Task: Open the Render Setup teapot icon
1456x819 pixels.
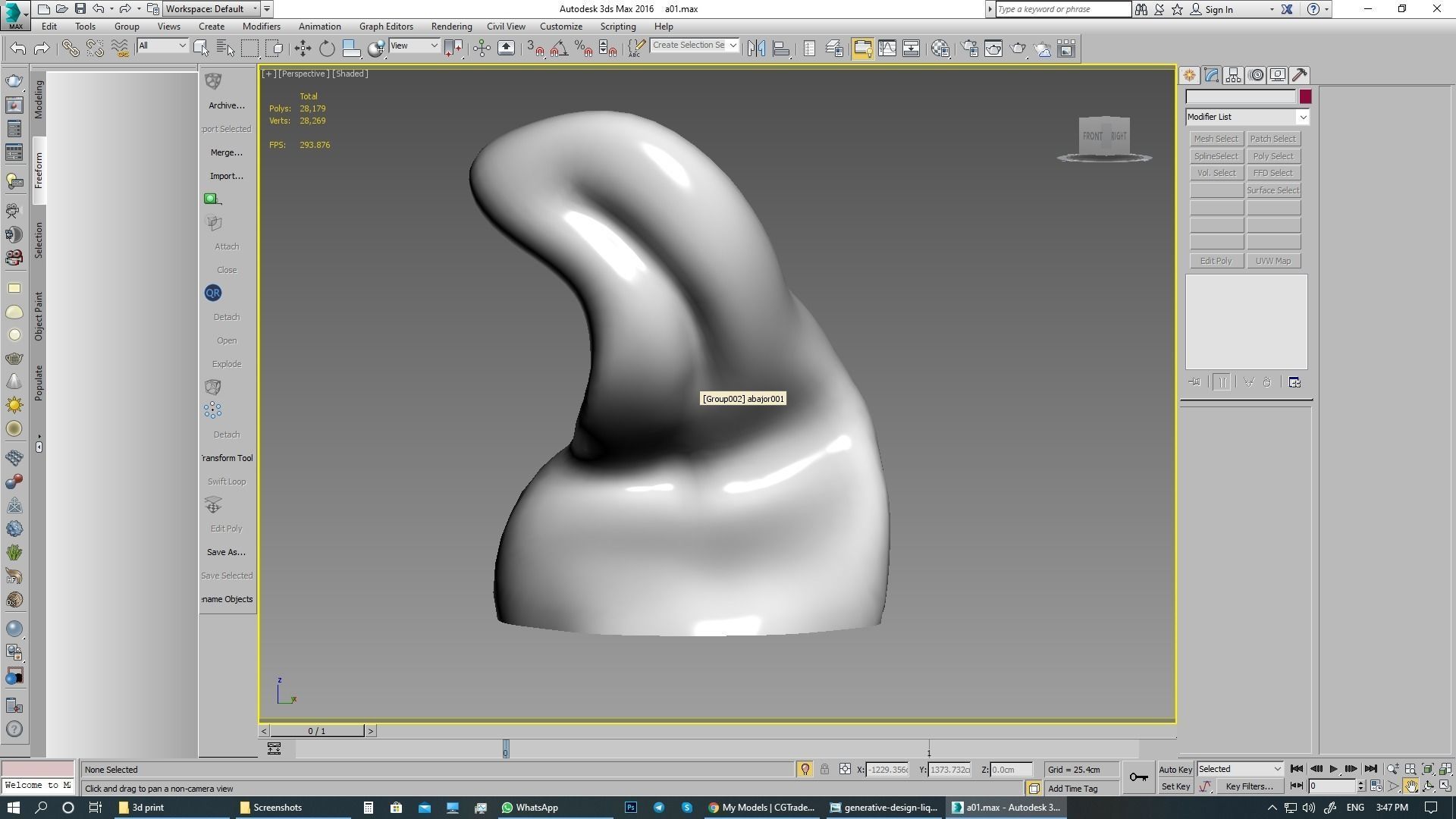Action: click(x=970, y=49)
